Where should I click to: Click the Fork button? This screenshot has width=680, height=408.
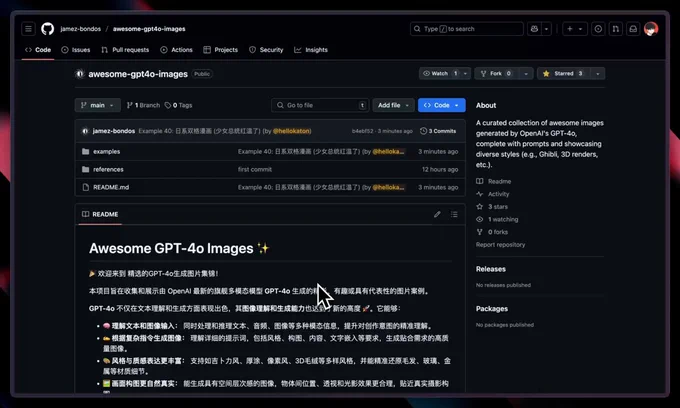coord(496,74)
